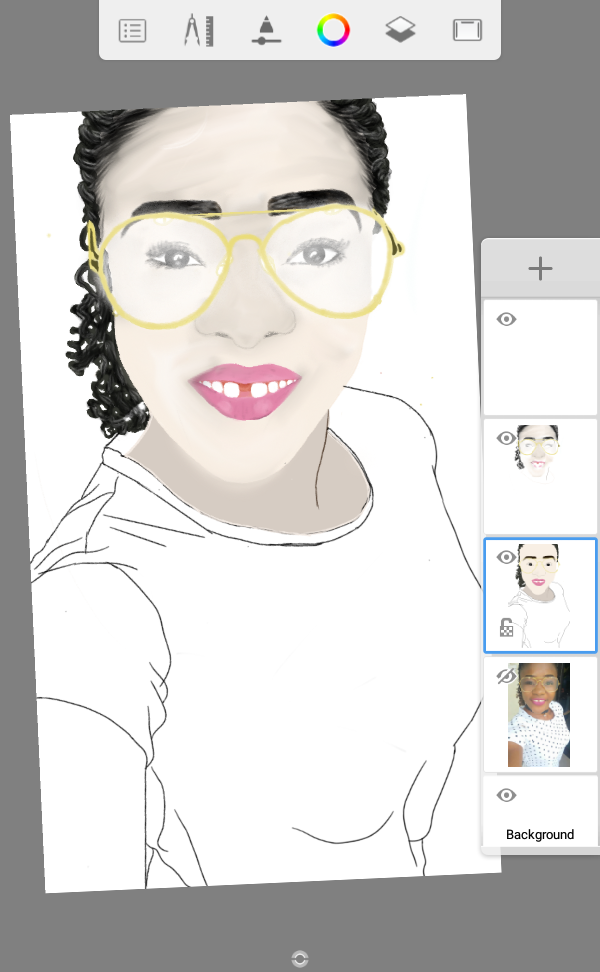Open the brush library icon
600x972 pixels.
click(266, 30)
